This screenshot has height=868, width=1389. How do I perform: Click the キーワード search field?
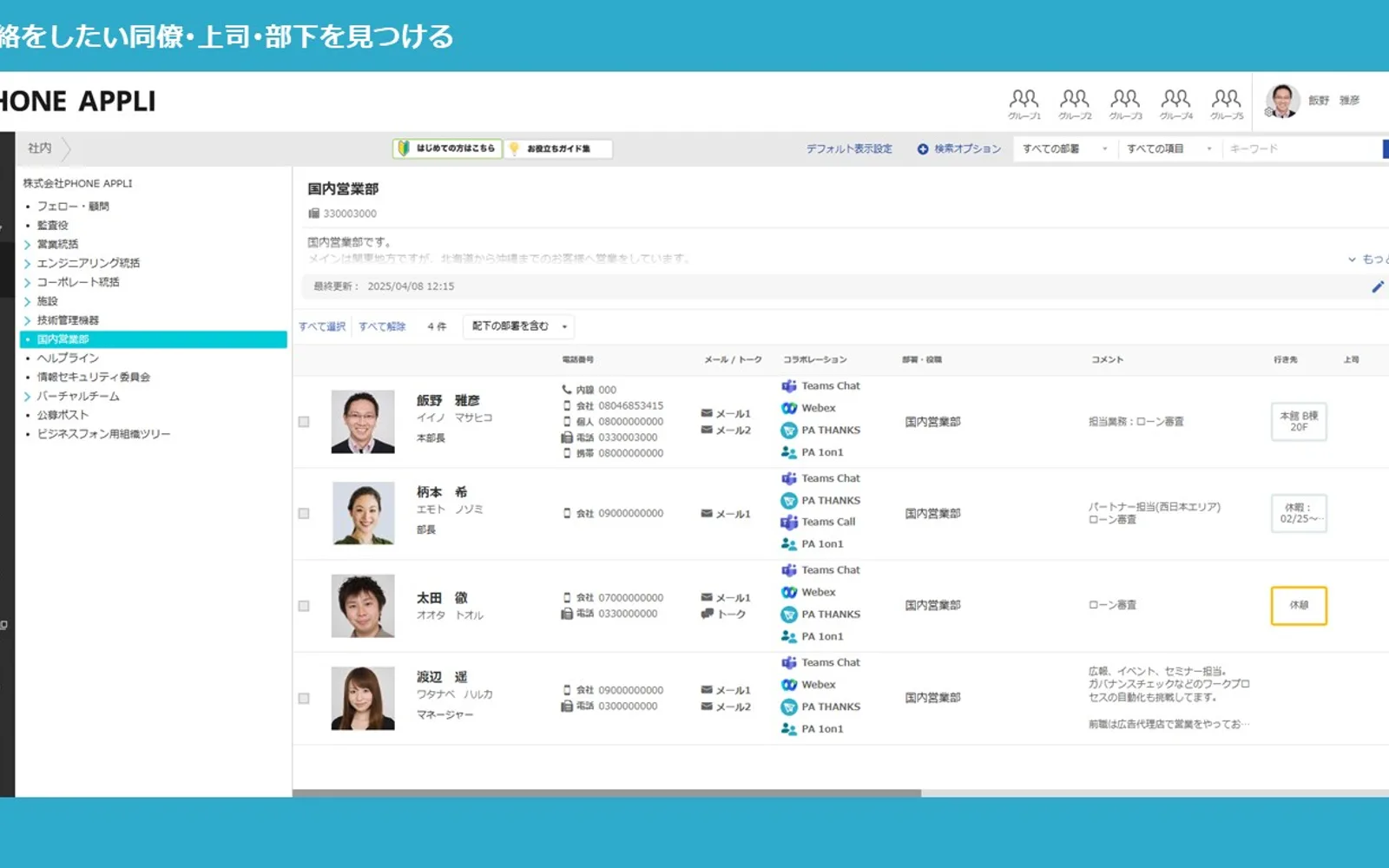[x=1300, y=149]
